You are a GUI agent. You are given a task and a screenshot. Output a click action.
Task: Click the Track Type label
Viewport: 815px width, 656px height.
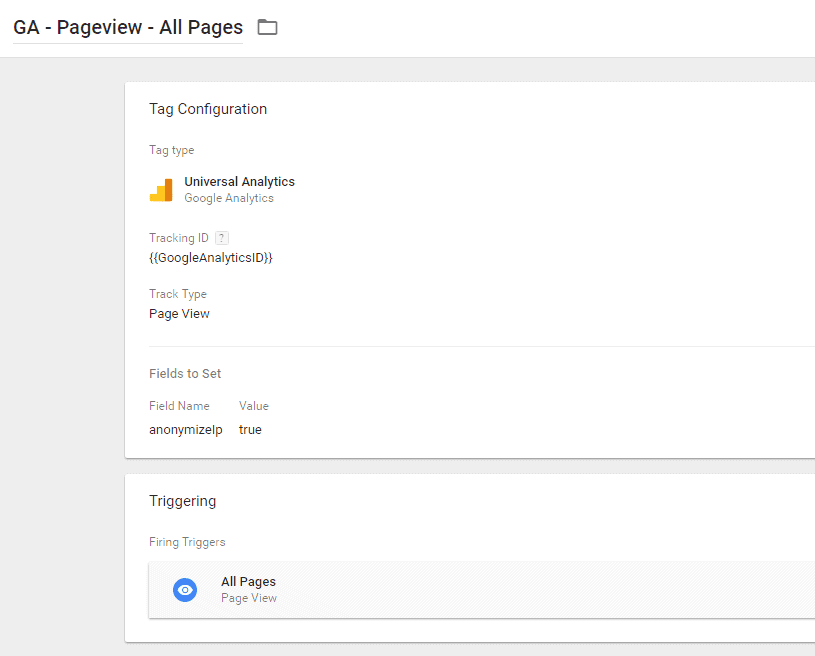click(178, 294)
